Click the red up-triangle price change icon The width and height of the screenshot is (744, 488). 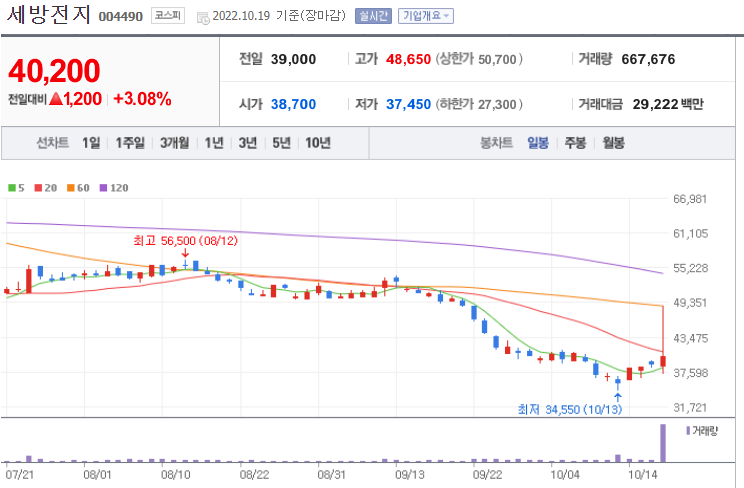point(56,99)
